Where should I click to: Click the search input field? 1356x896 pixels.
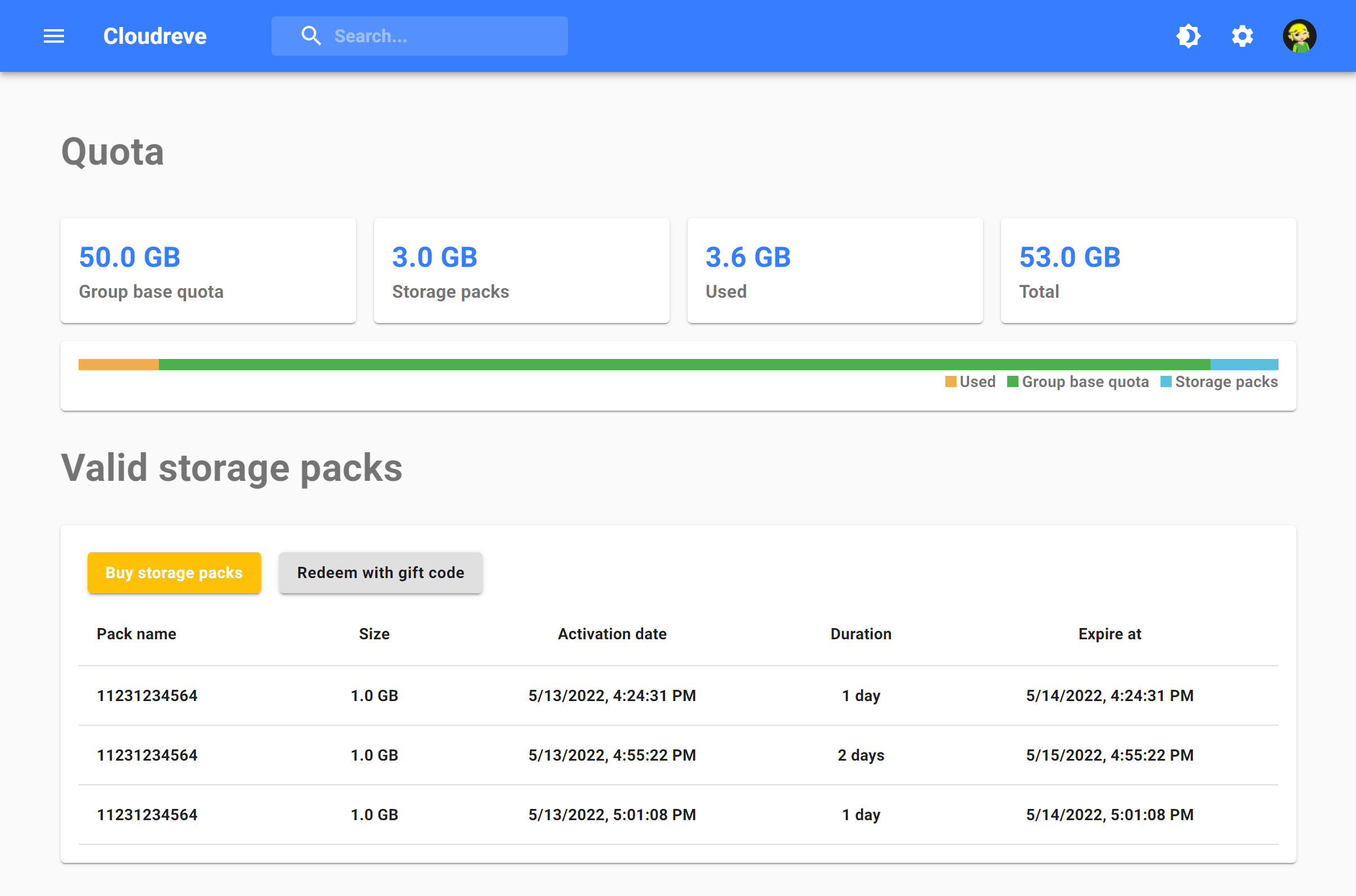444,36
